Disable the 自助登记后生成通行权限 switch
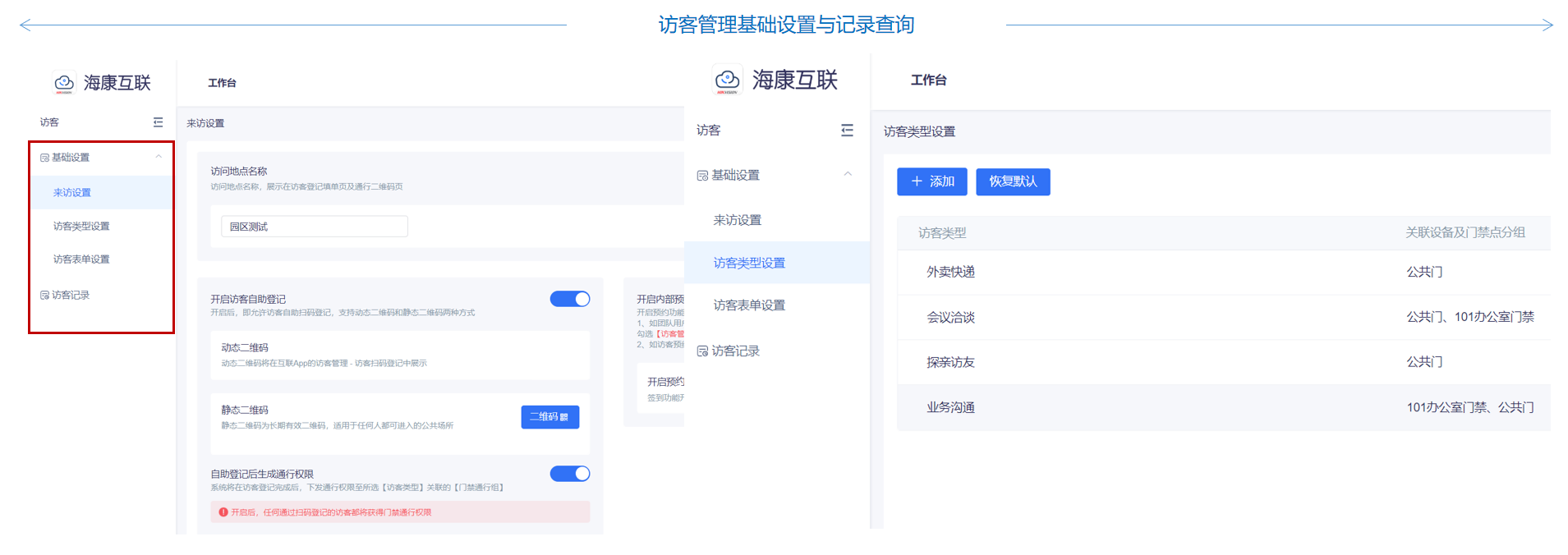1568x555 pixels. coord(569,474)
